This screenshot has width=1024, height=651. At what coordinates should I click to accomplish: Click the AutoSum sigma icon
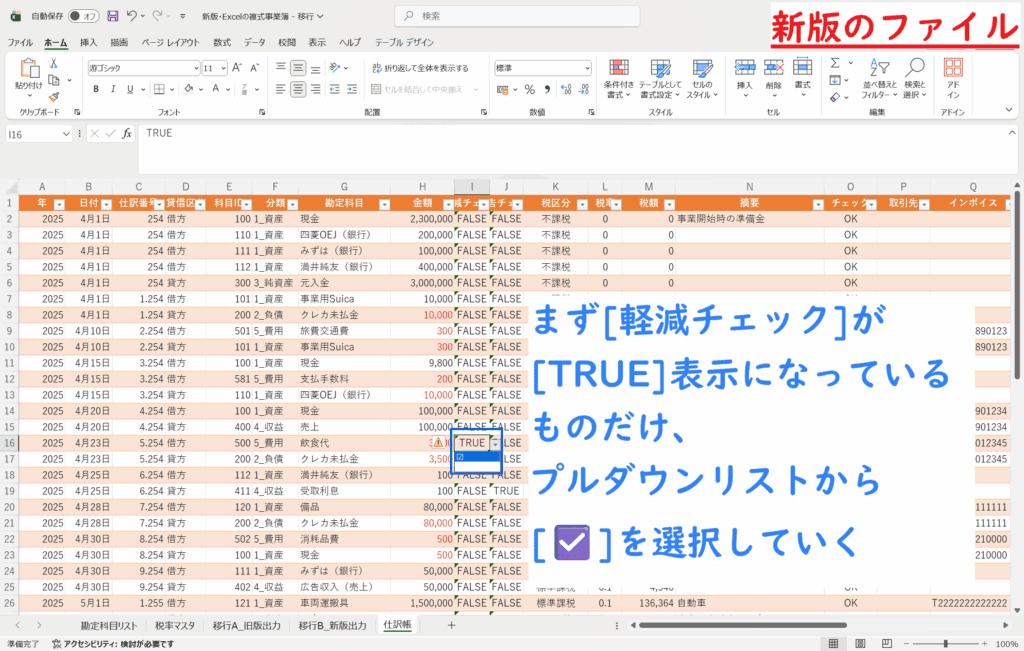[835, 63]
